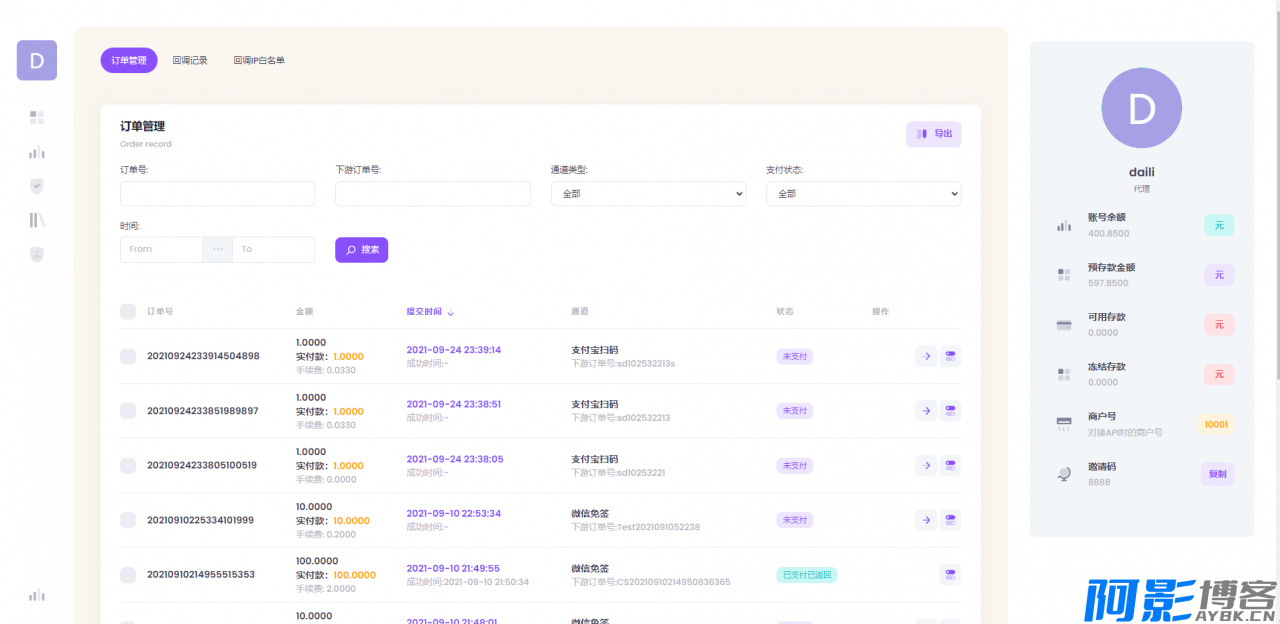Click the 订单号 input field
This screenshot has width=1280, height=624.
(217, 194)
